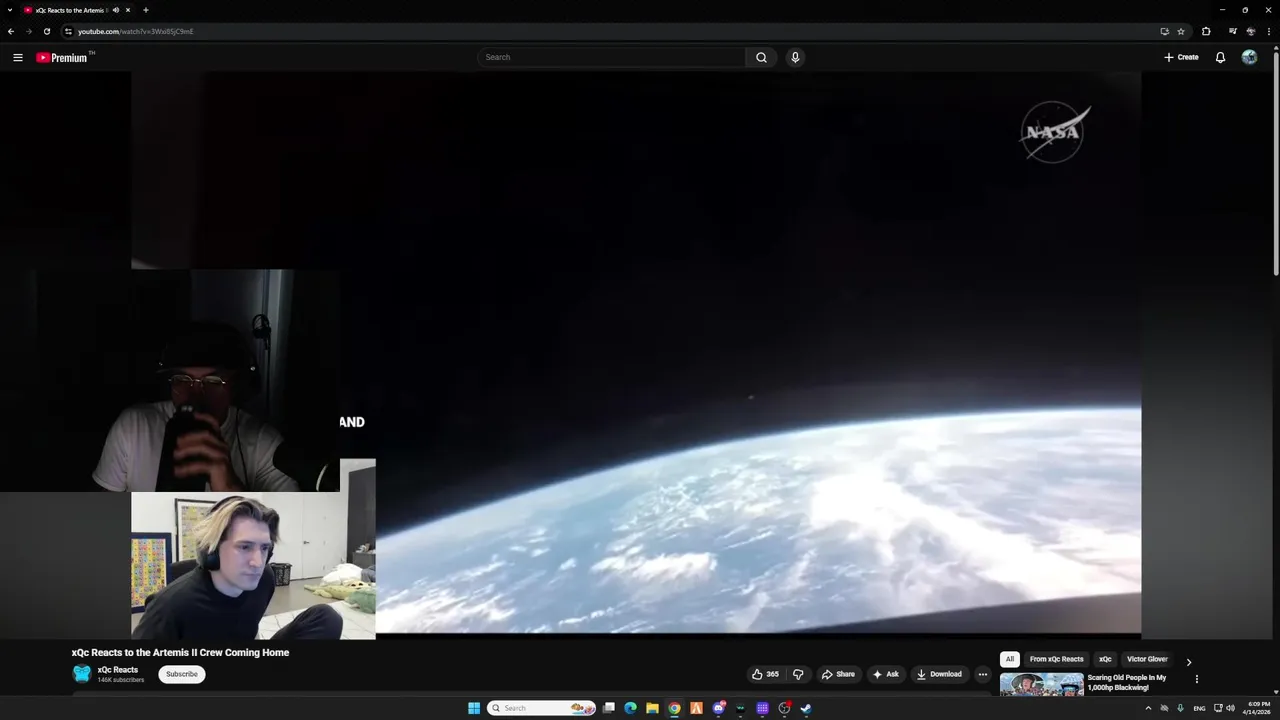1280x720 pixels.
Task: Focus the YouTube search field
Action: [x=611, y=57]
